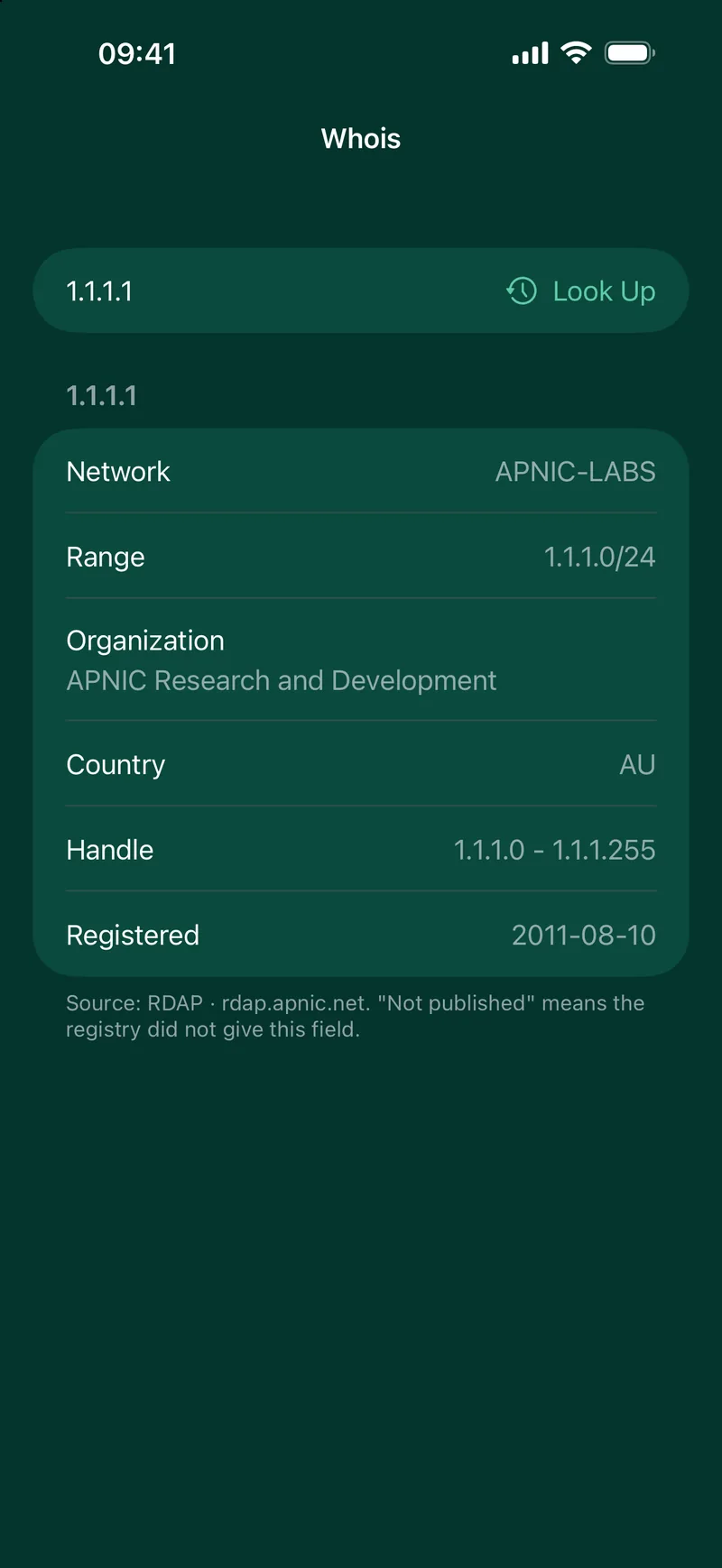
Task: Tap the battery icon in status bar
Action: (x=630, y=53)
